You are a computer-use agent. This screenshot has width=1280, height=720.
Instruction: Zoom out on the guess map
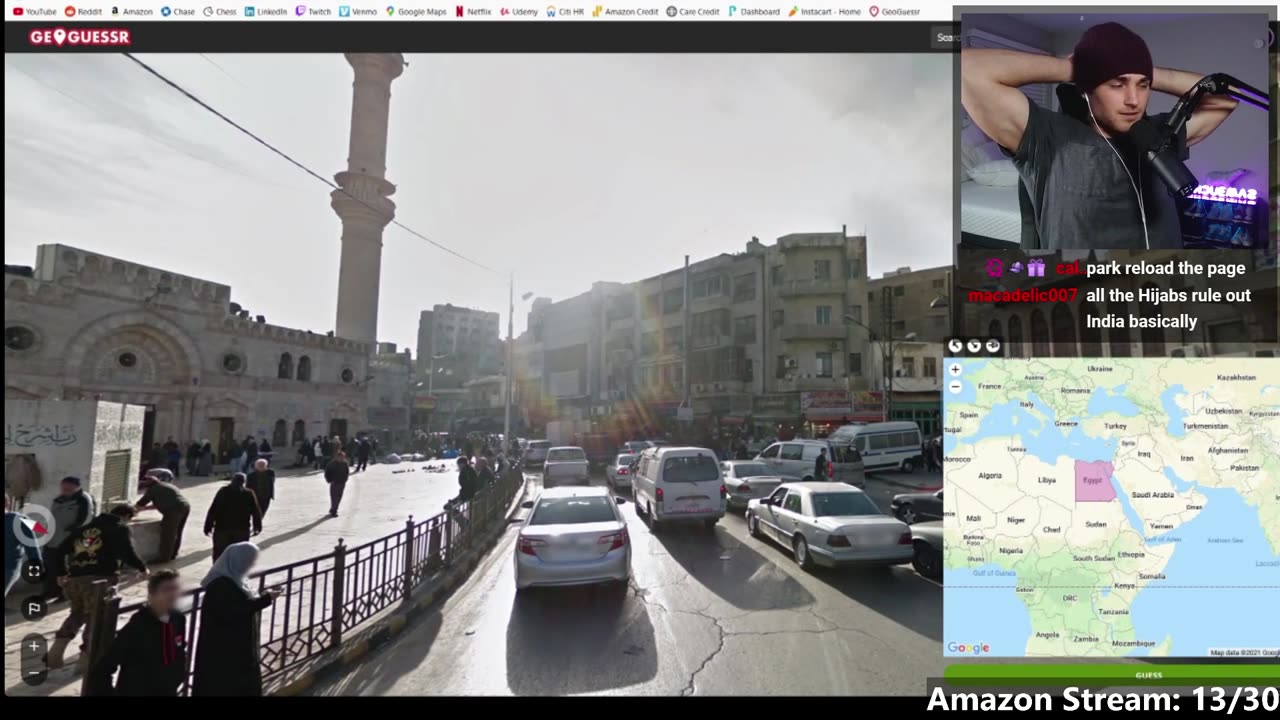tap(955, 386)
